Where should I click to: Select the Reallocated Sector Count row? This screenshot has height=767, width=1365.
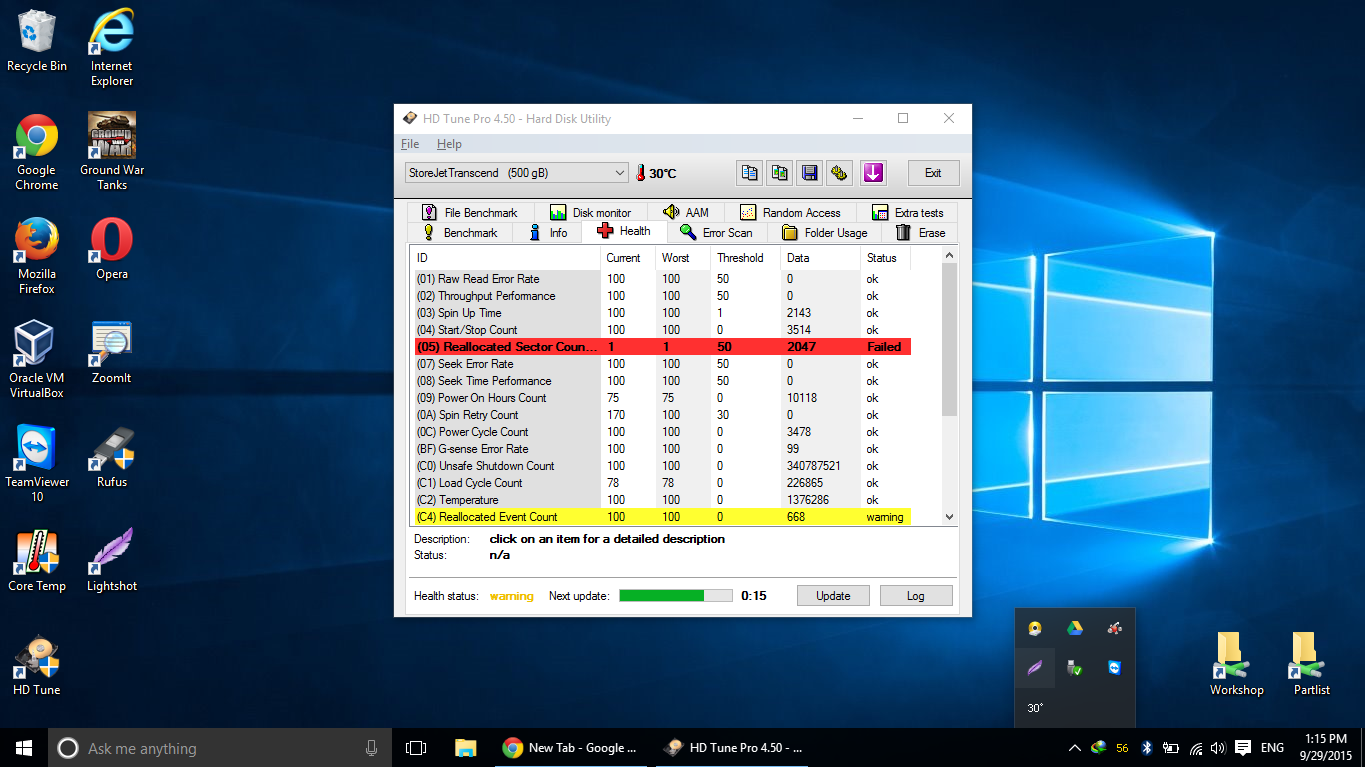point(662,347)
